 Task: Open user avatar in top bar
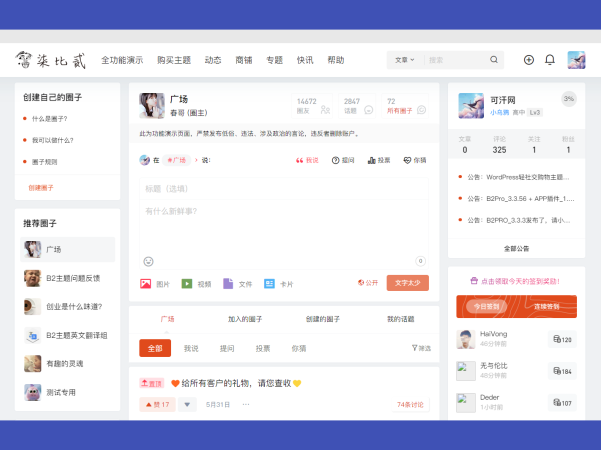click(x=576, y=60)
